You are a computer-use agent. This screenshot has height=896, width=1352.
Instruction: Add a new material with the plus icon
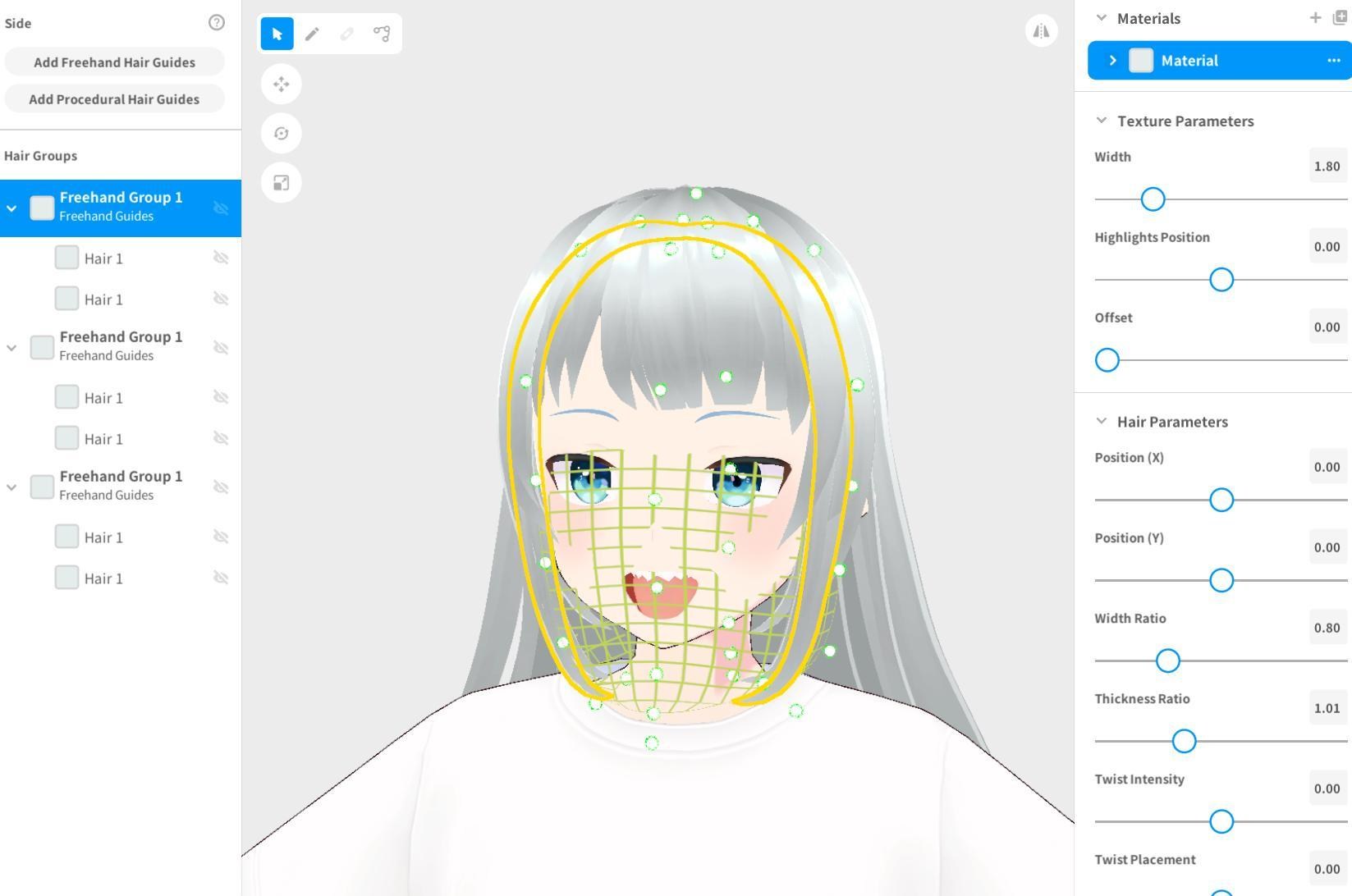1317,17
